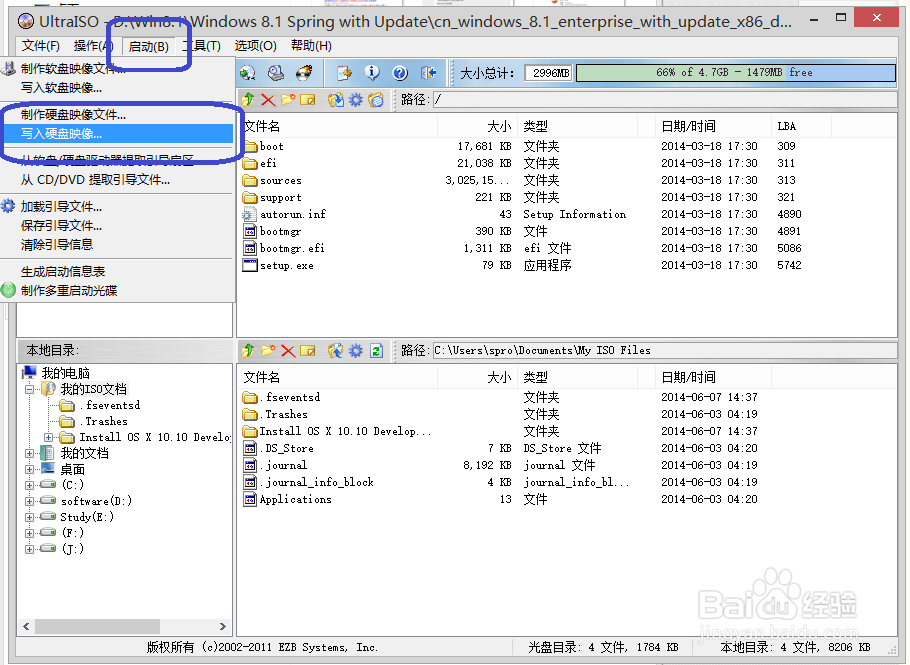Click the view-mode folder icon in image pane toolbar
Screen dimensions: 910x665
(376, 100)
